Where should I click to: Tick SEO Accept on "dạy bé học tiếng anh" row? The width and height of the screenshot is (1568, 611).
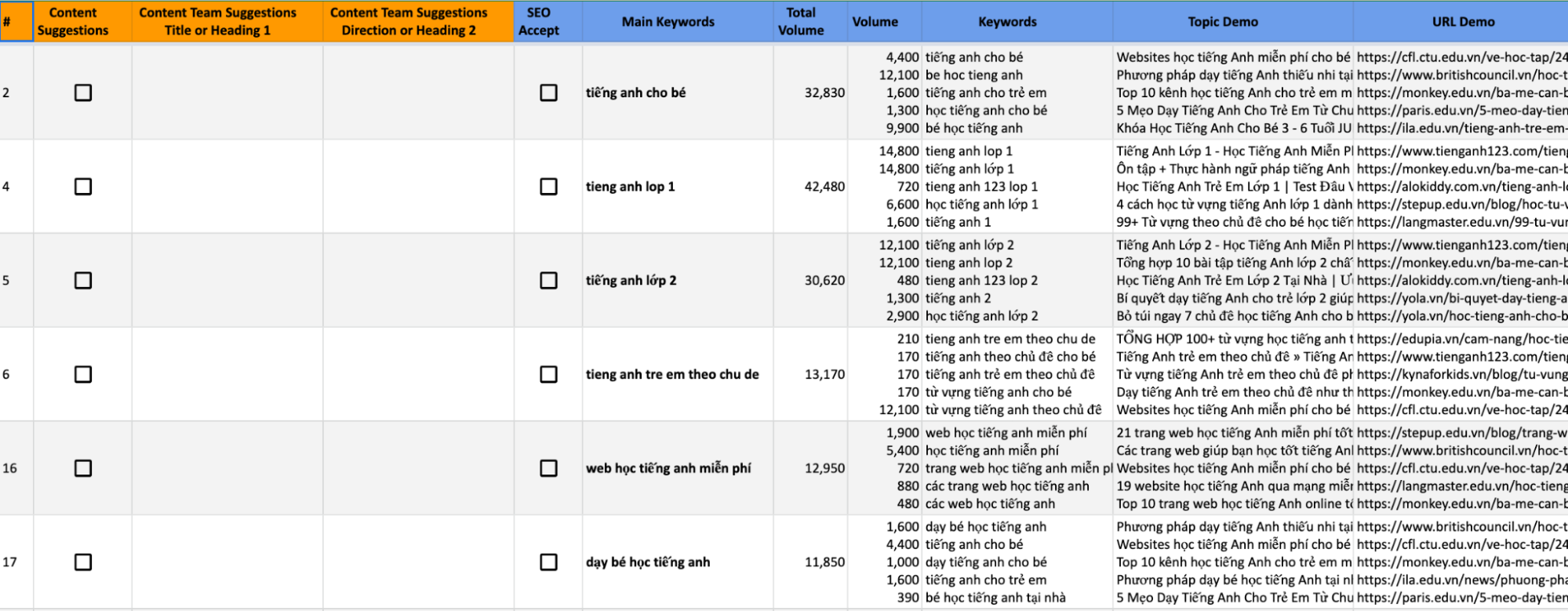pyautogui.click(x=548, y=562)
